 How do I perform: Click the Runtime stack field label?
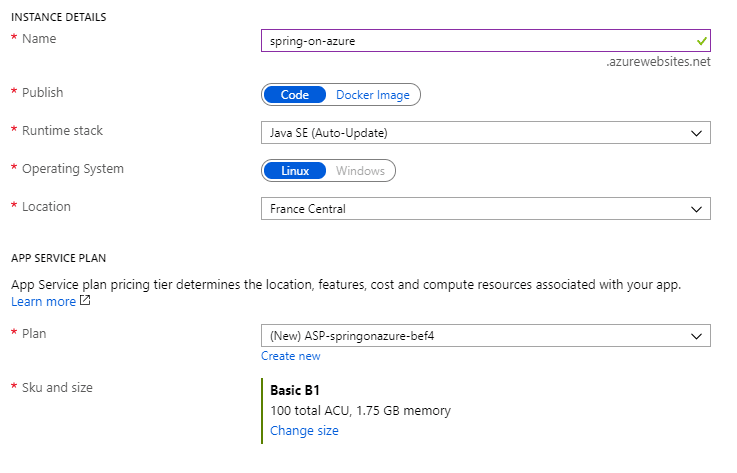[62, 131]
